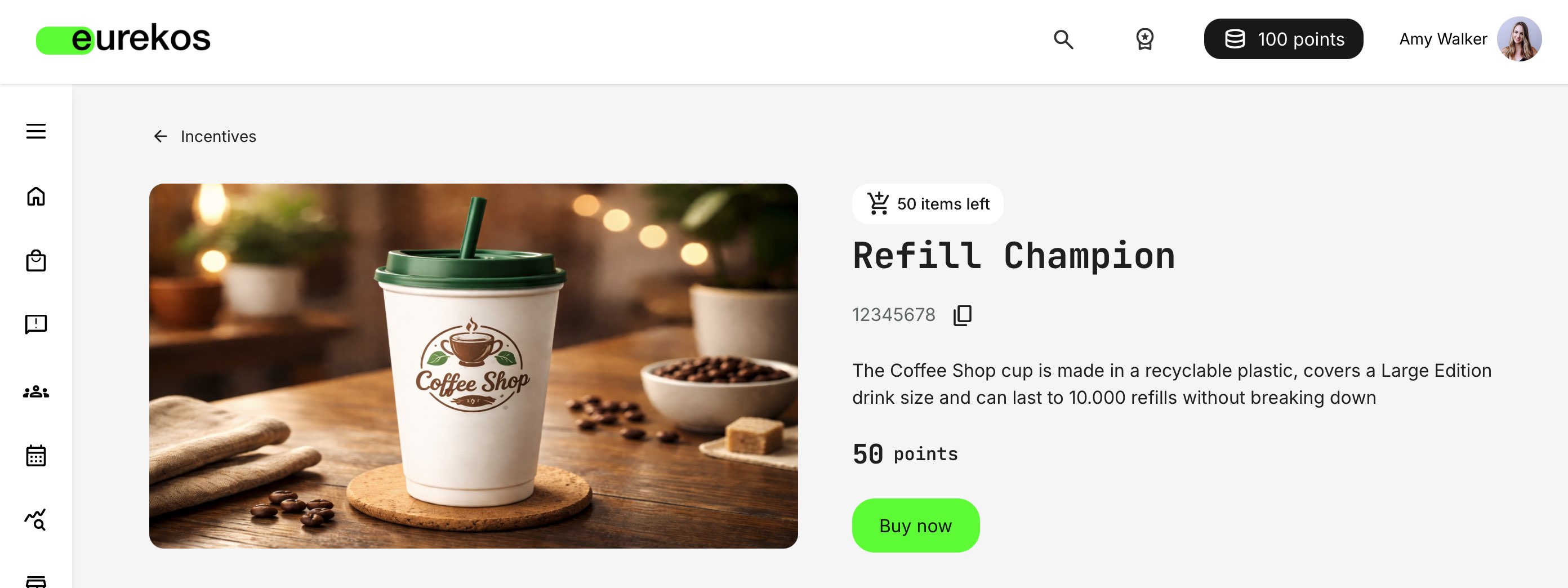This screenshot has height=588, width=1568.
Task: Open the shopping bag sidebar icon
Action: click(x=36, y=261)
